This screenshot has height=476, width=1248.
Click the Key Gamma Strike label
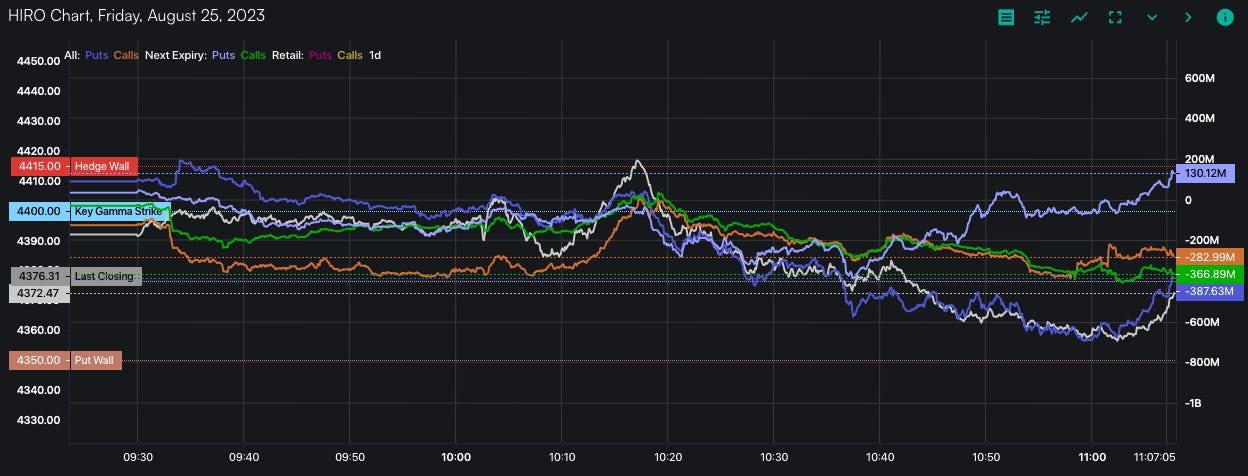[x=89, y=211]
